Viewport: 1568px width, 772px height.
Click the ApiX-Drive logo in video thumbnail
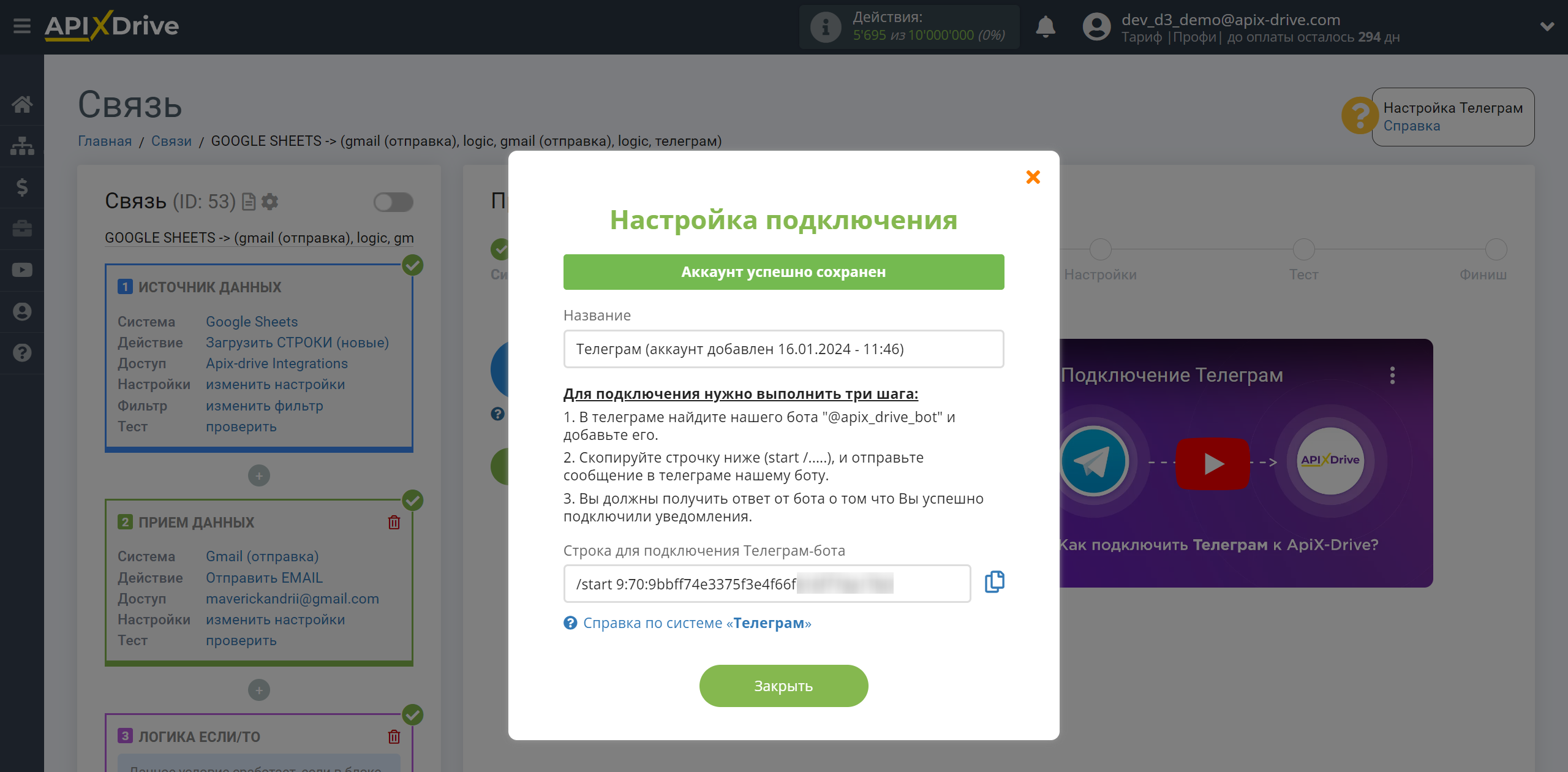pos(1330,460)
